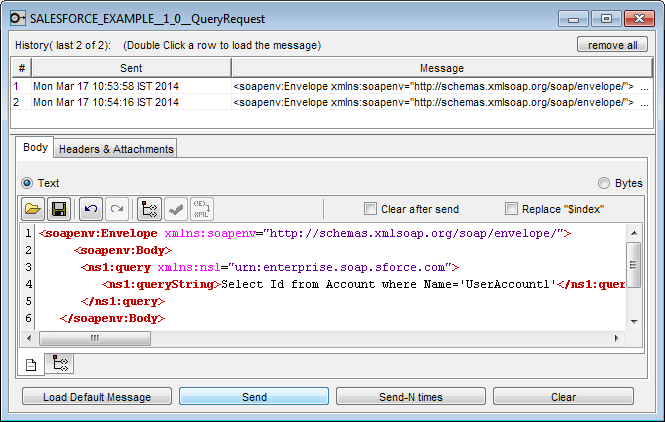Click the open file folder icon
This screenshot has height=422, width=665.
tap(34, 209)
